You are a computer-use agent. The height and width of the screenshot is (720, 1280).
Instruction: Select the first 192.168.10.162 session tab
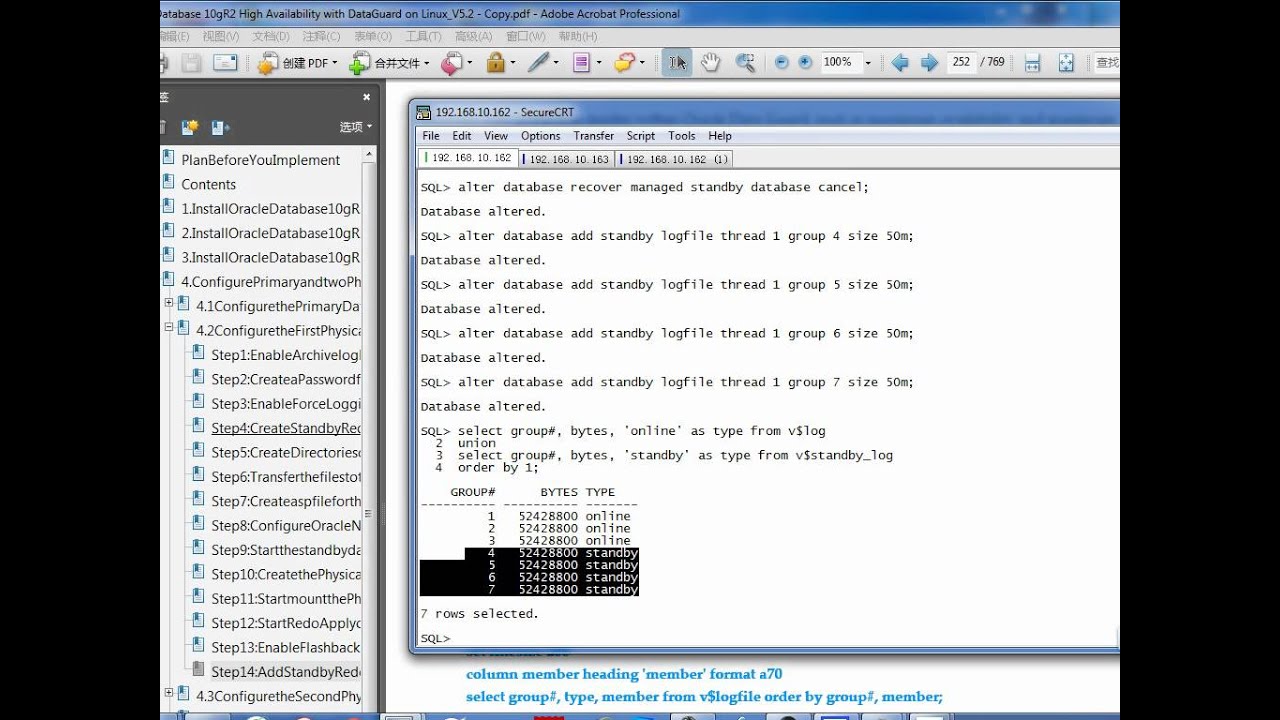coord(468,158)
